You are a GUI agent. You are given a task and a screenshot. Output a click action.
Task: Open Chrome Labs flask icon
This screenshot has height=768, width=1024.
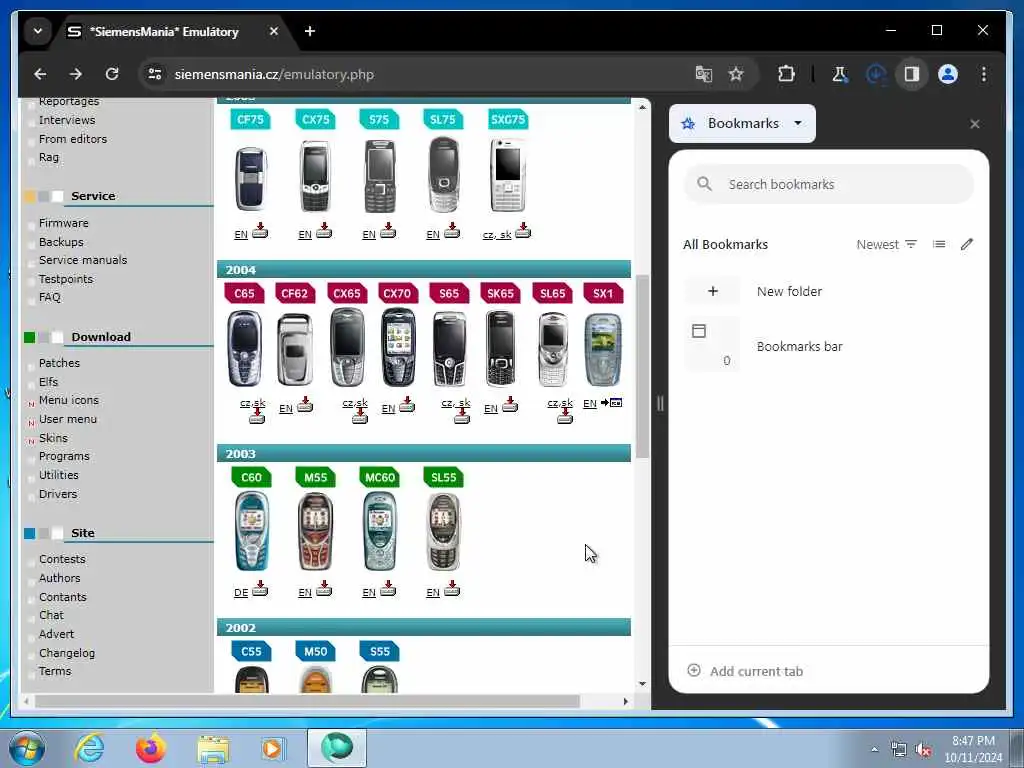(839, 74)
